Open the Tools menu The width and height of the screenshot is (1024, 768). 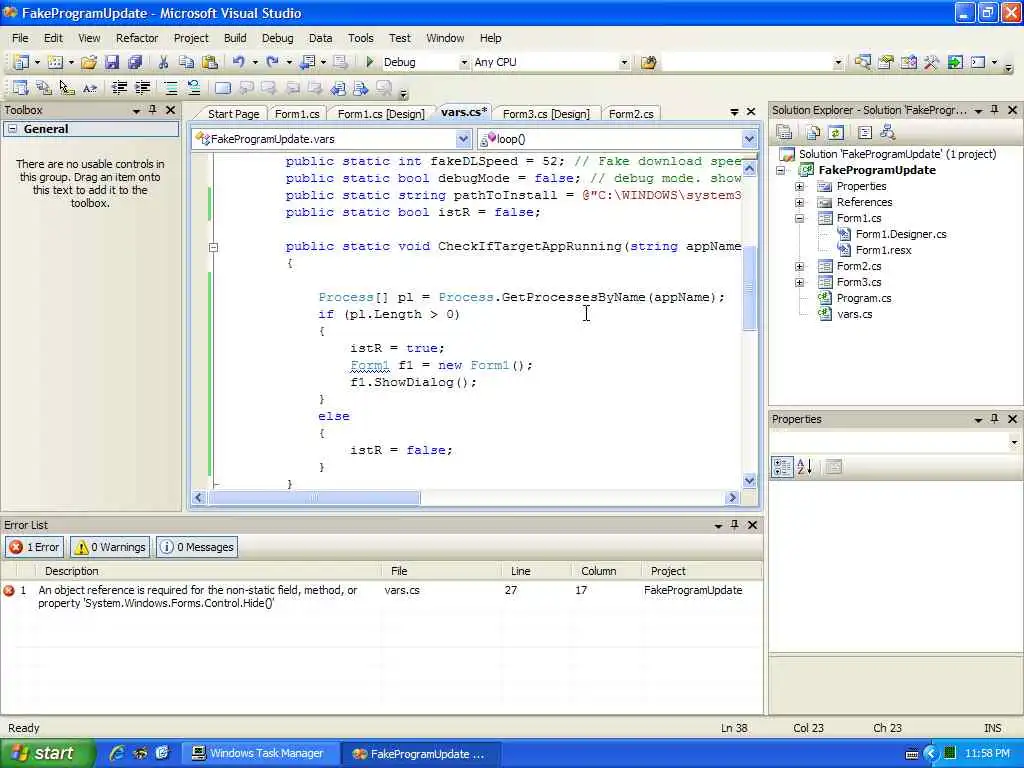point(360,38)
